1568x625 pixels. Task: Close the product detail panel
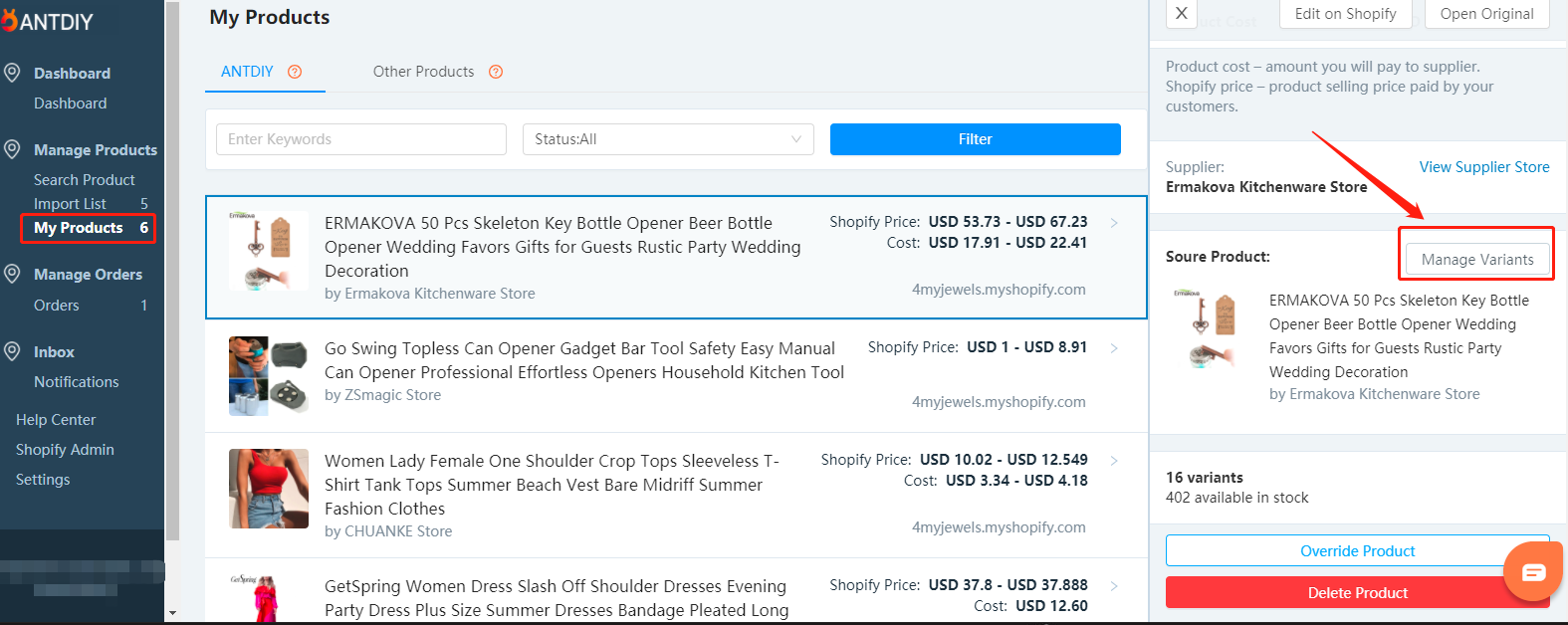tap(1181, 14)
